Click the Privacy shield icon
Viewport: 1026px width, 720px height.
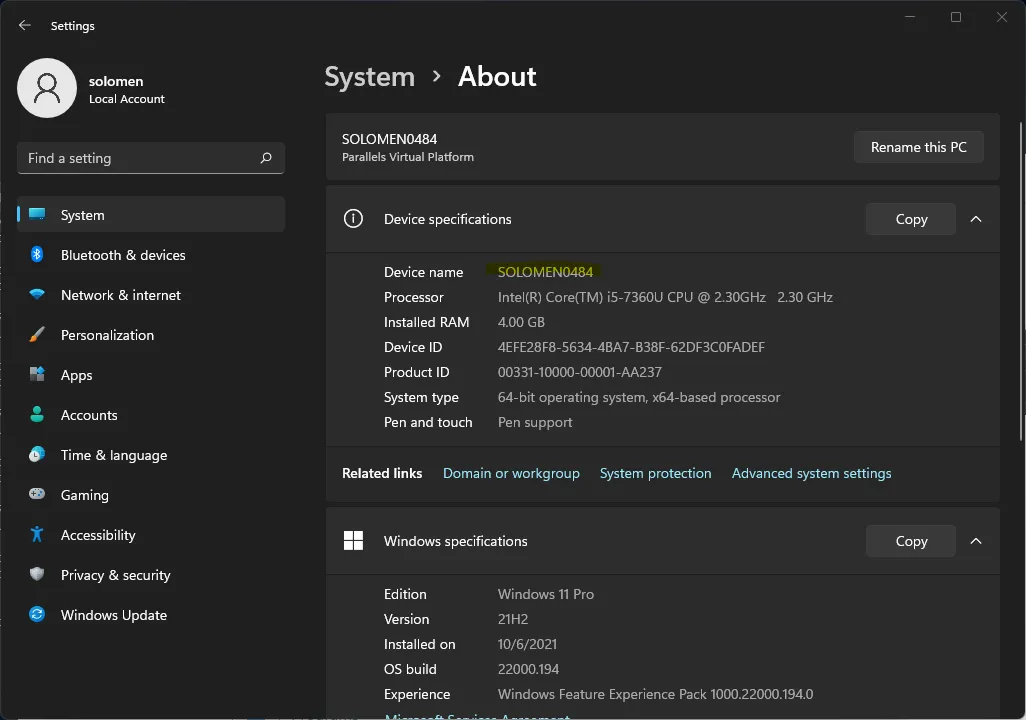[37, 574]
